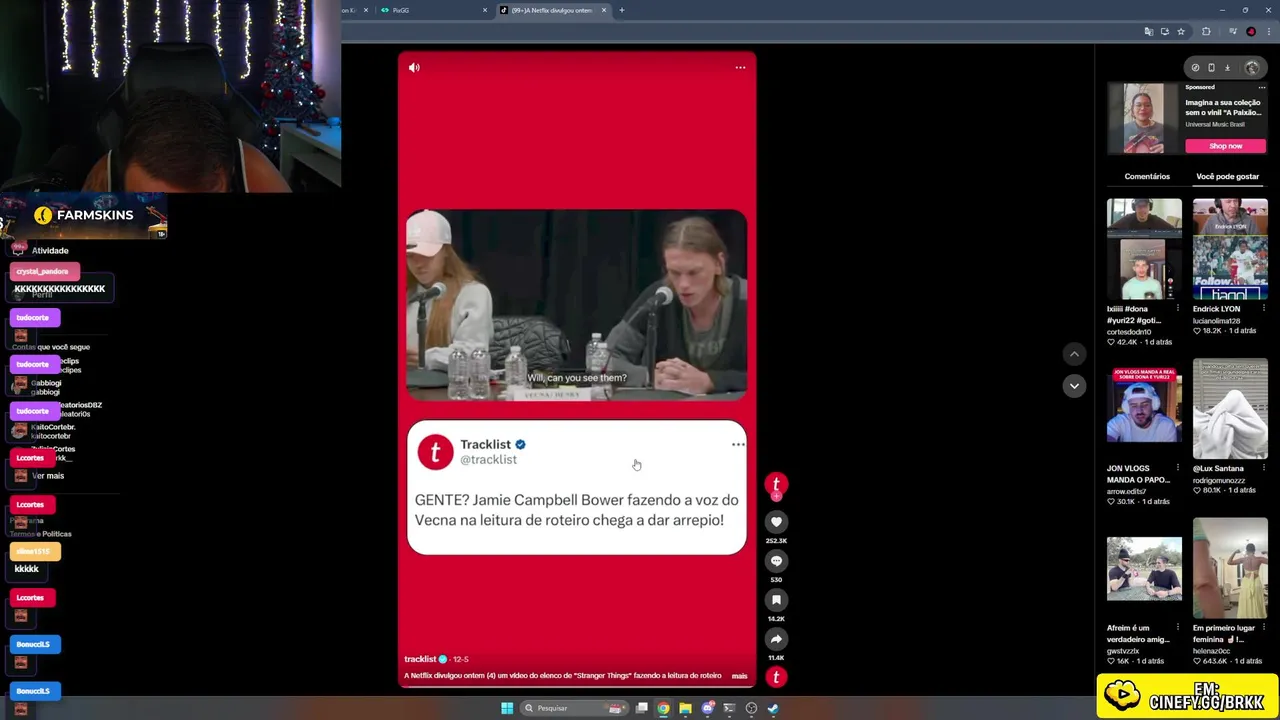Open the TikTok profile avatar
Screen dimensions: 1280x720
1252,68
